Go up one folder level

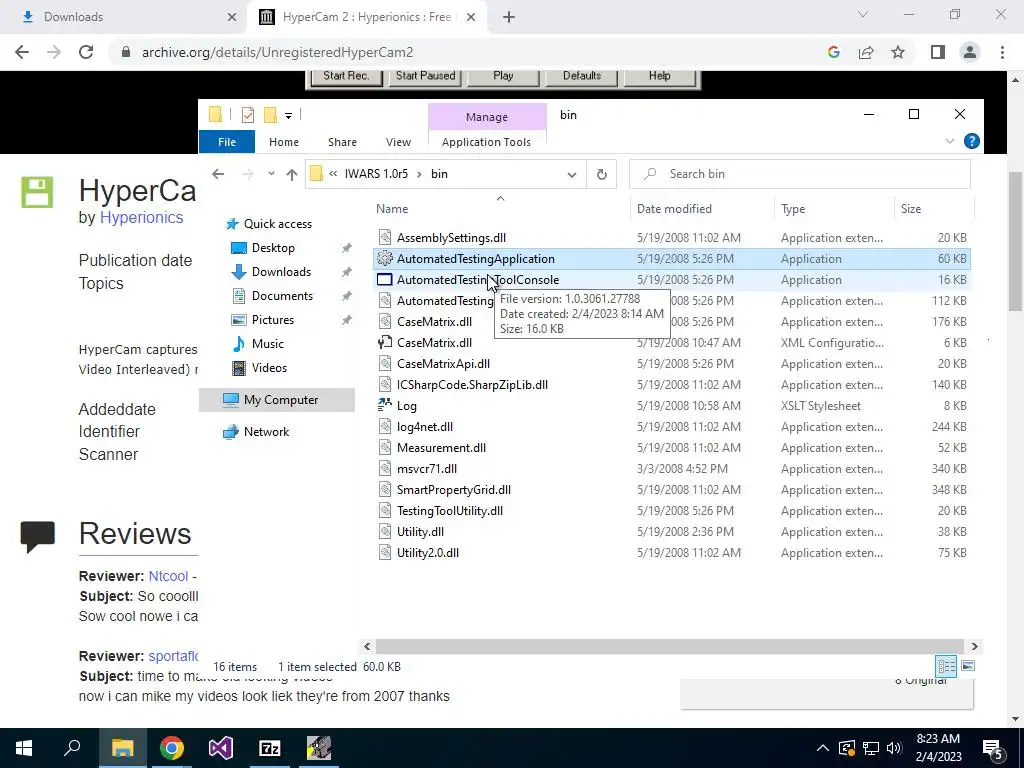291,174
